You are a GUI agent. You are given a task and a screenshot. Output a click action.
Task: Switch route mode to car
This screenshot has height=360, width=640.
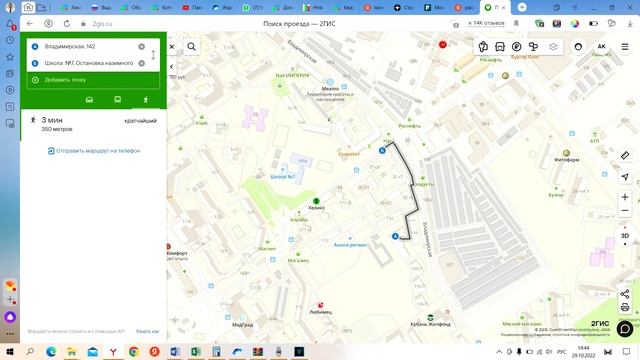click(x=89, y=100)
